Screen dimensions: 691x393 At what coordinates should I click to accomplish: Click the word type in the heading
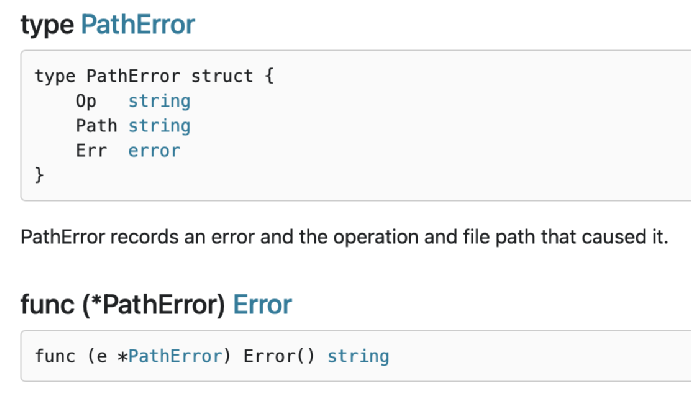47,25
